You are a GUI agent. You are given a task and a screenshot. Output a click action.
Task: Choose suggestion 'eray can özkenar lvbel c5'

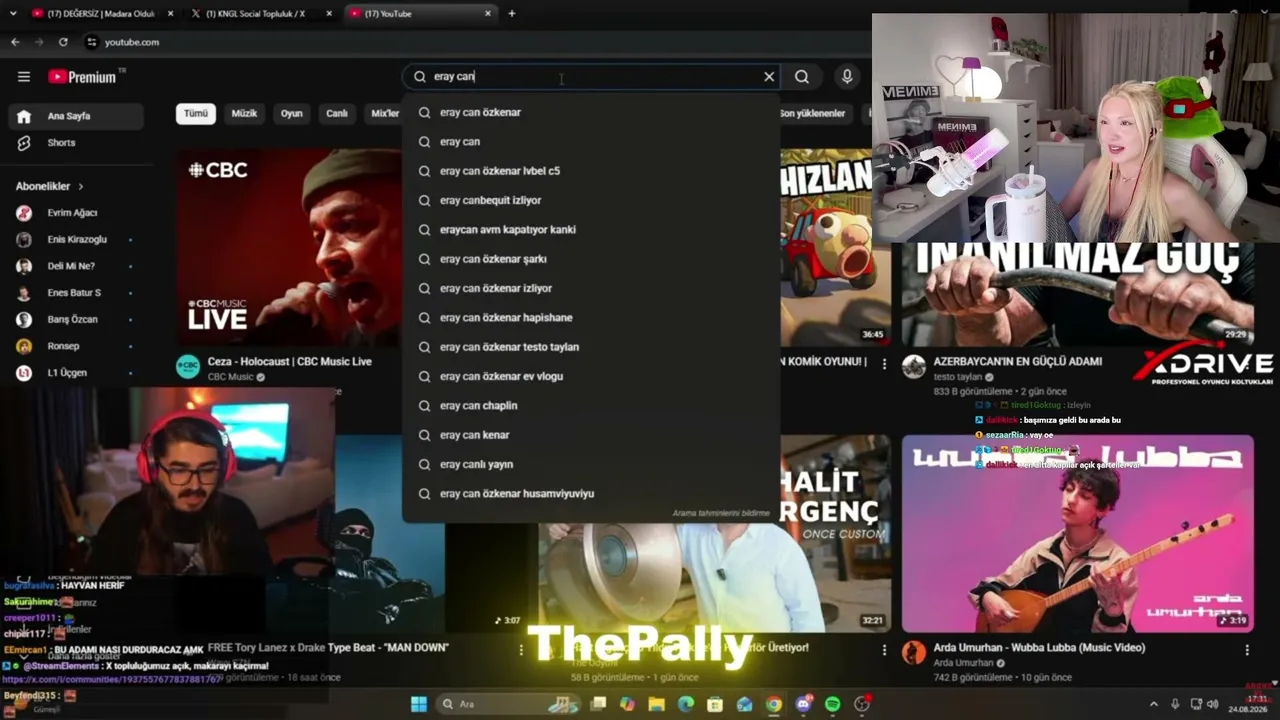click(x=591, y=171)
